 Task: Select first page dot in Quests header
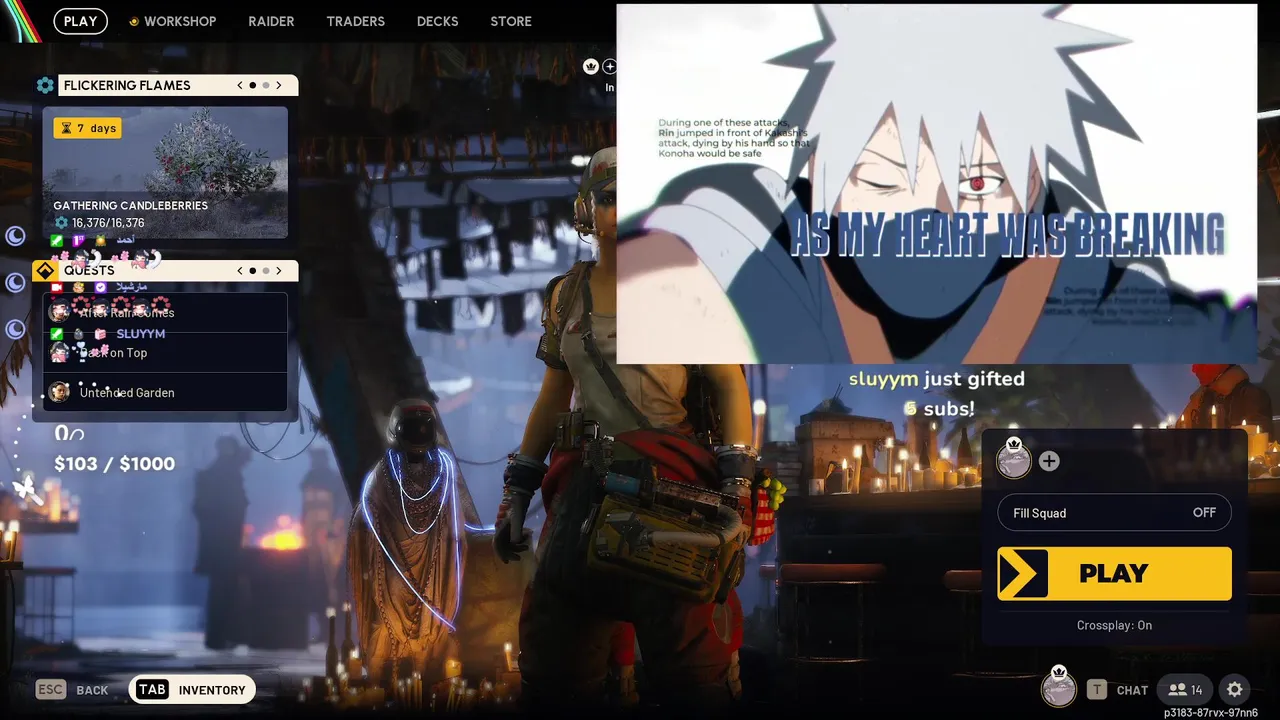252,271
